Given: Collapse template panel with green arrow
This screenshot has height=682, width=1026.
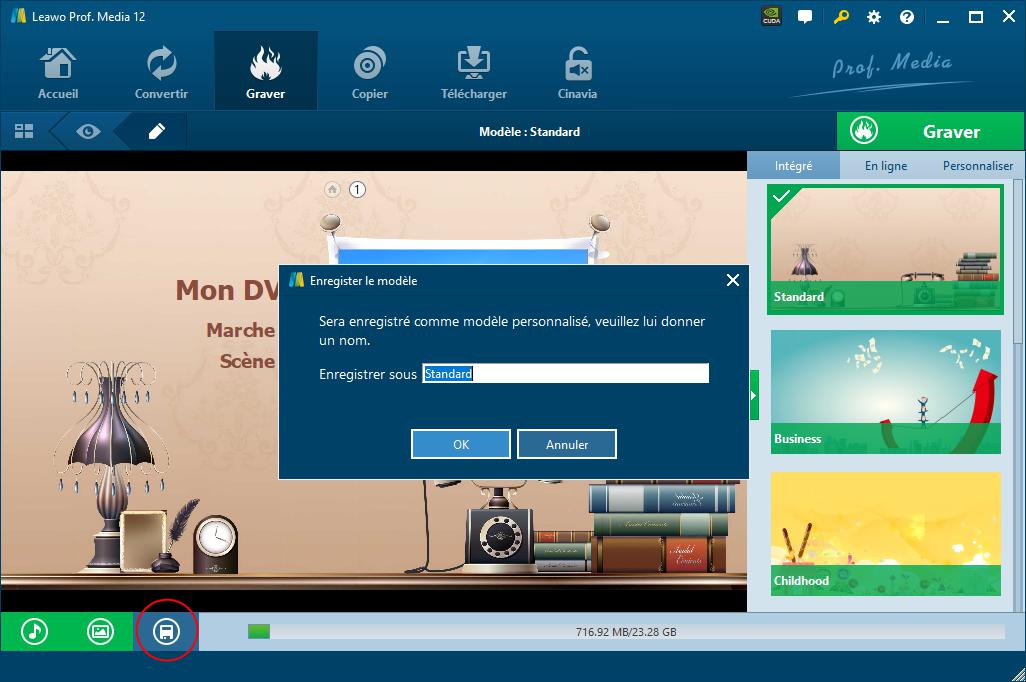Looking at the screenshot, I should (x=754, y=395).
